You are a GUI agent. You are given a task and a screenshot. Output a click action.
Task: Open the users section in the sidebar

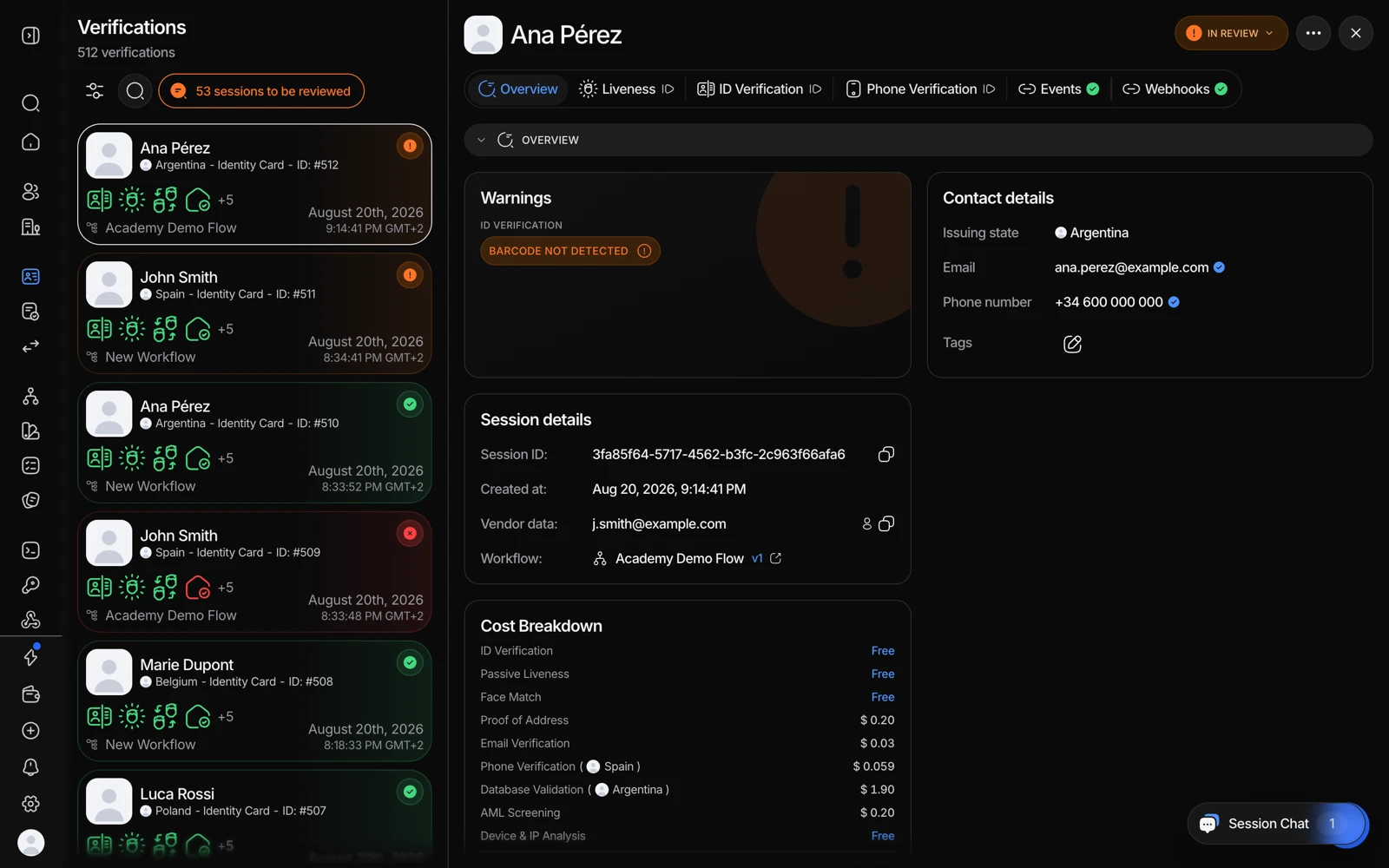(30, 192)
